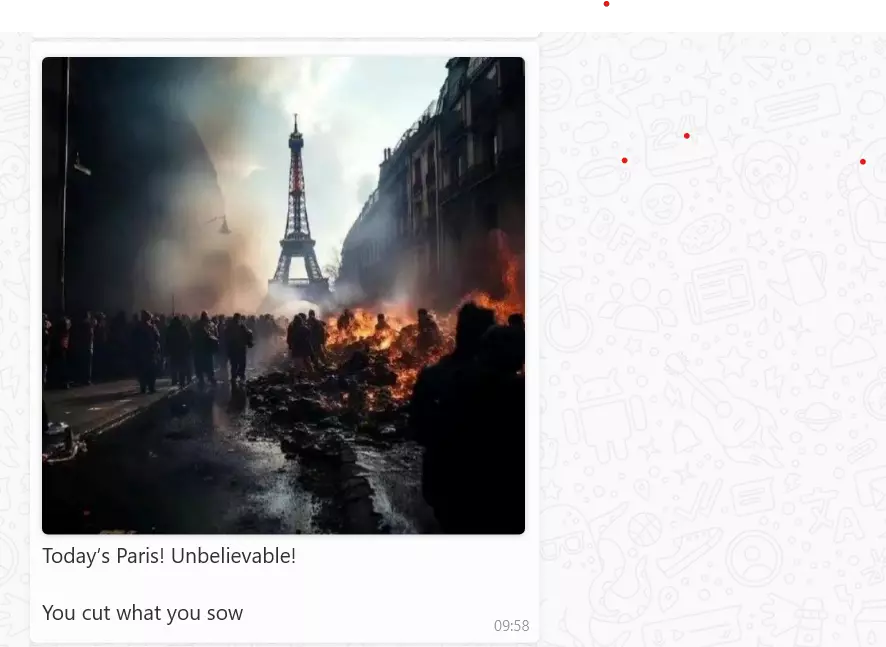Screen dimensions: 886x647
Task: Open the burning Paris Eiffel Tower image
Action: click(x=283, y=295)
